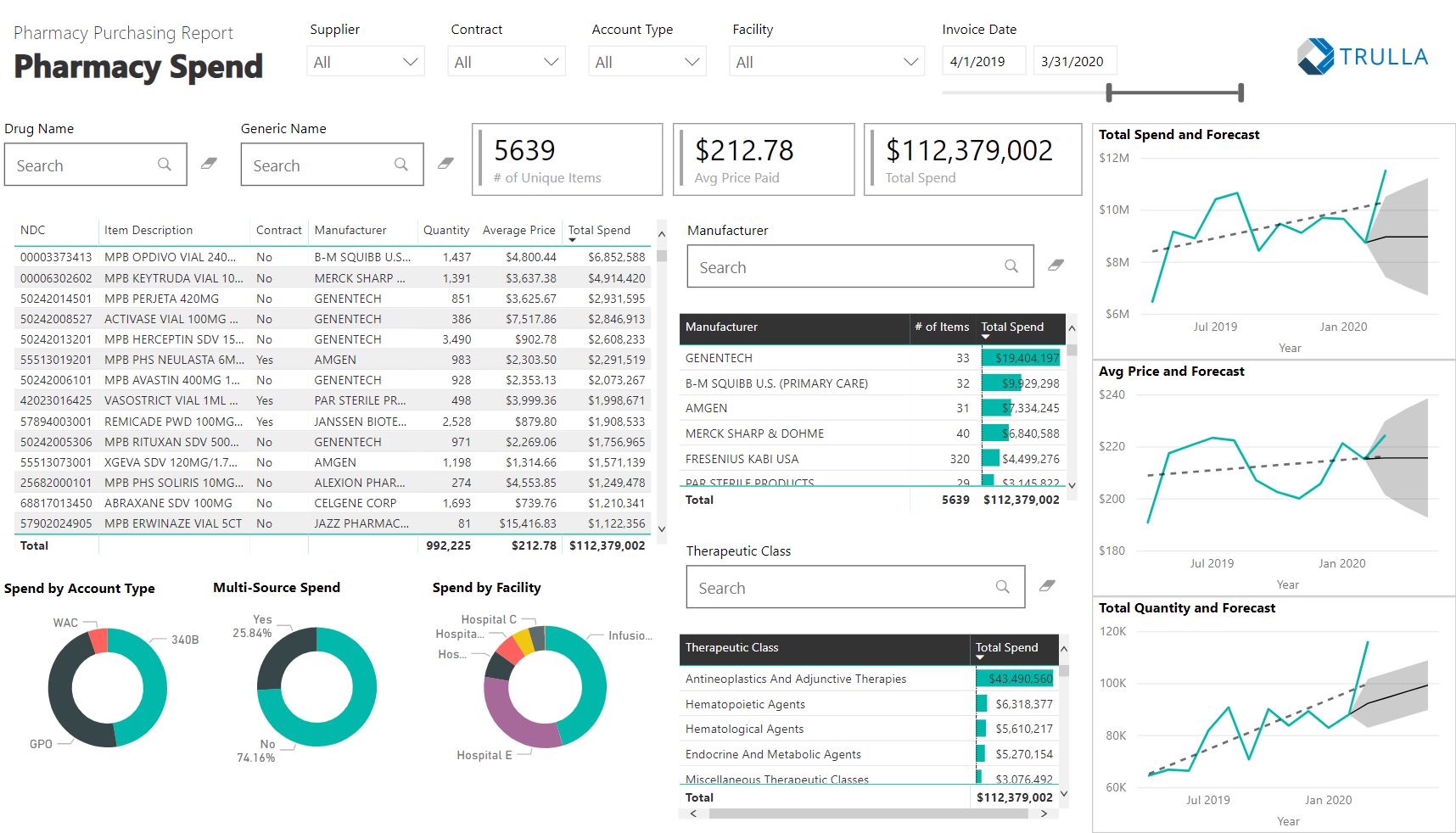Open the Contract filter dropdown
Image resolution: width=1456 pixels, height=833 pixels.
click(x=507, y=61)
